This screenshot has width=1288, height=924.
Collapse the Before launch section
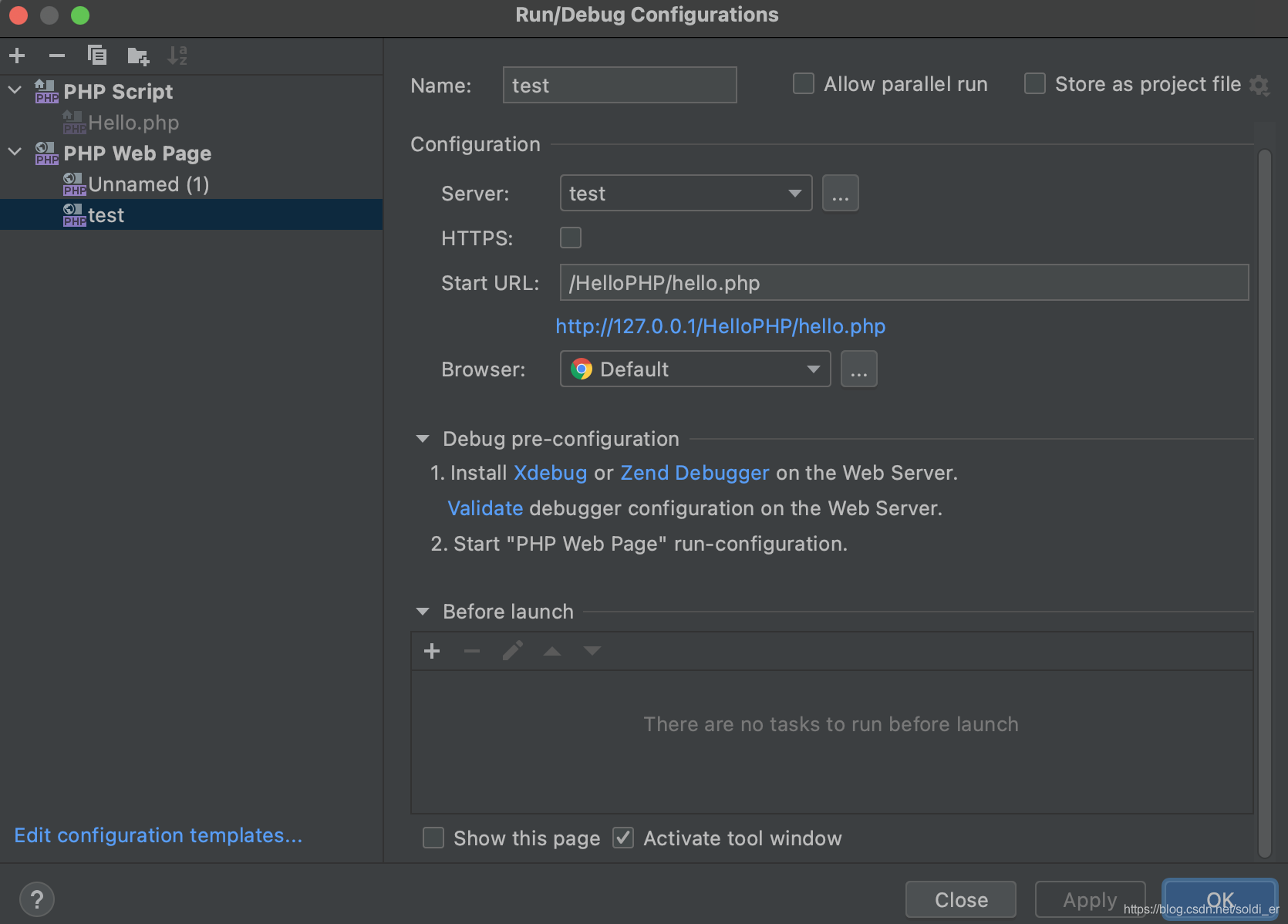(x=422, y=612)
